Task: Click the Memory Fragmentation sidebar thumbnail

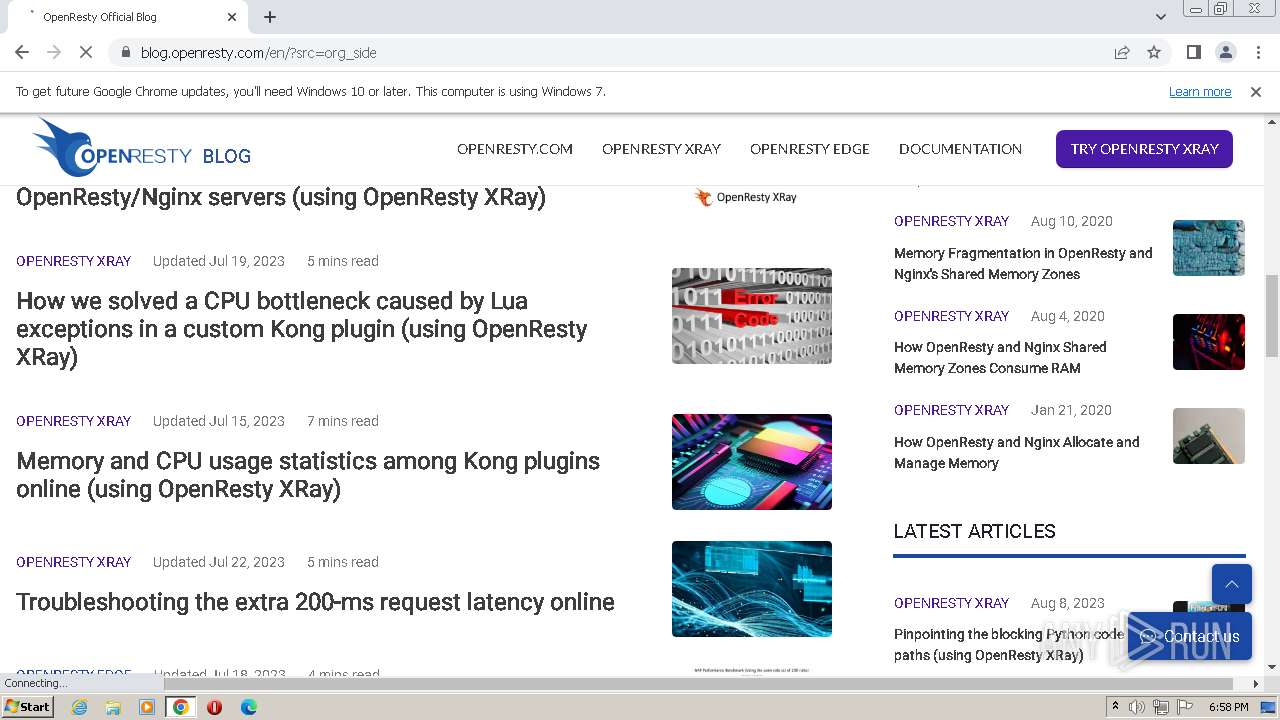Action: 1209,248
